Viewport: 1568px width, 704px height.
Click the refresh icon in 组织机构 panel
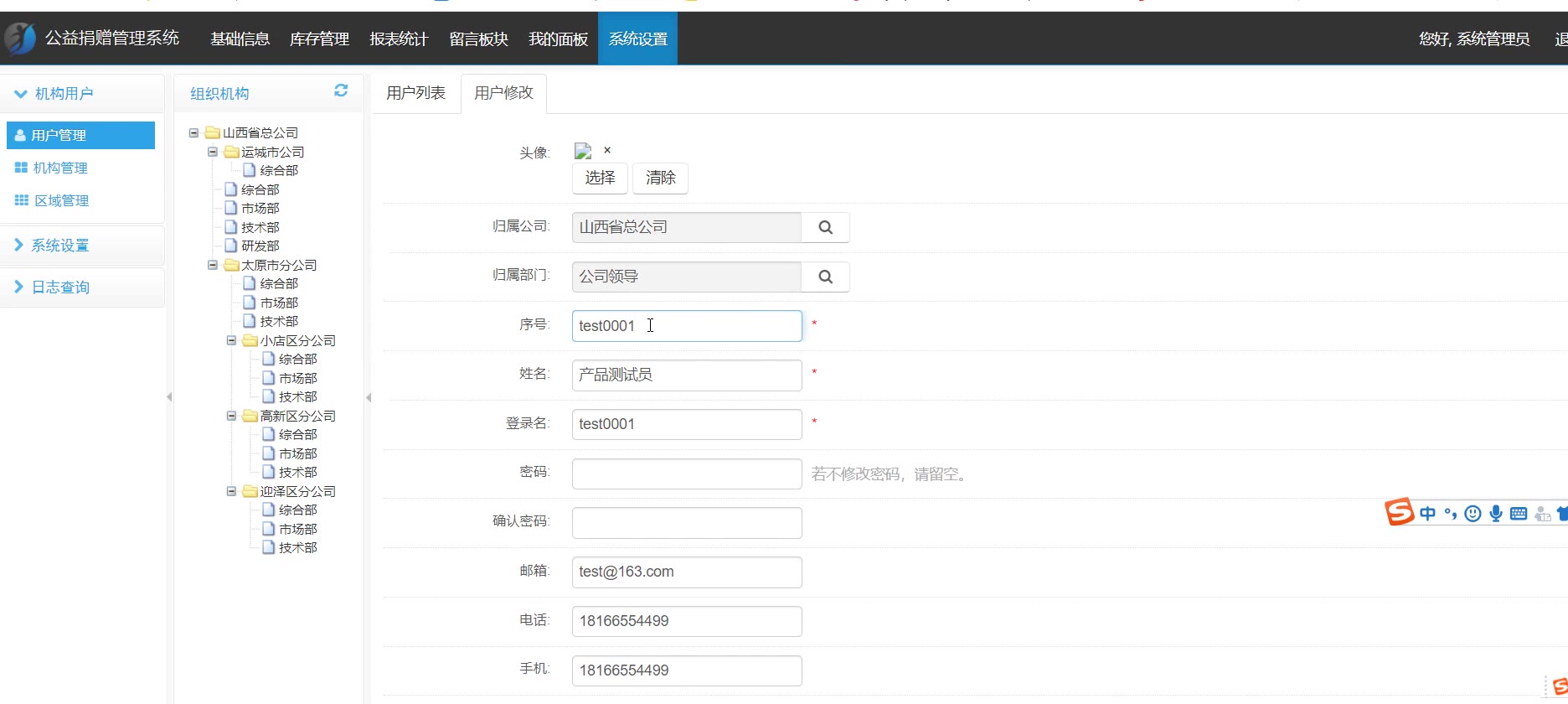341,91
